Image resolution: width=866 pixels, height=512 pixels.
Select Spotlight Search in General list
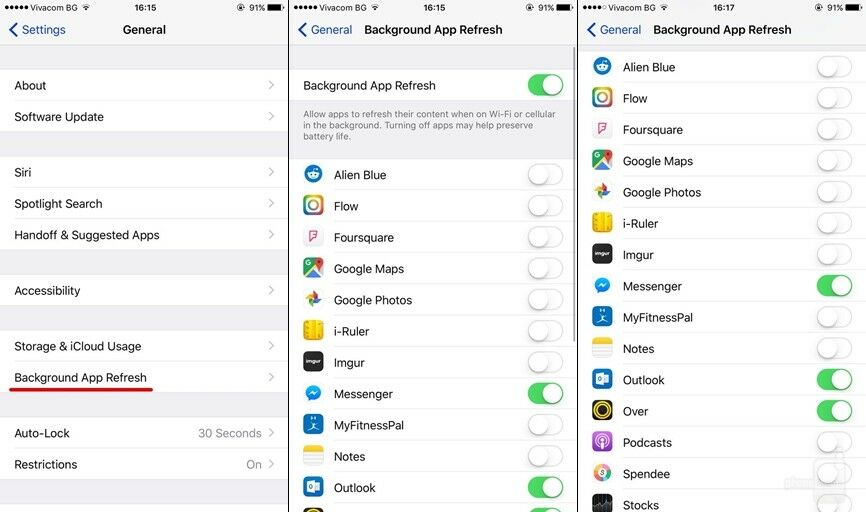144,203
